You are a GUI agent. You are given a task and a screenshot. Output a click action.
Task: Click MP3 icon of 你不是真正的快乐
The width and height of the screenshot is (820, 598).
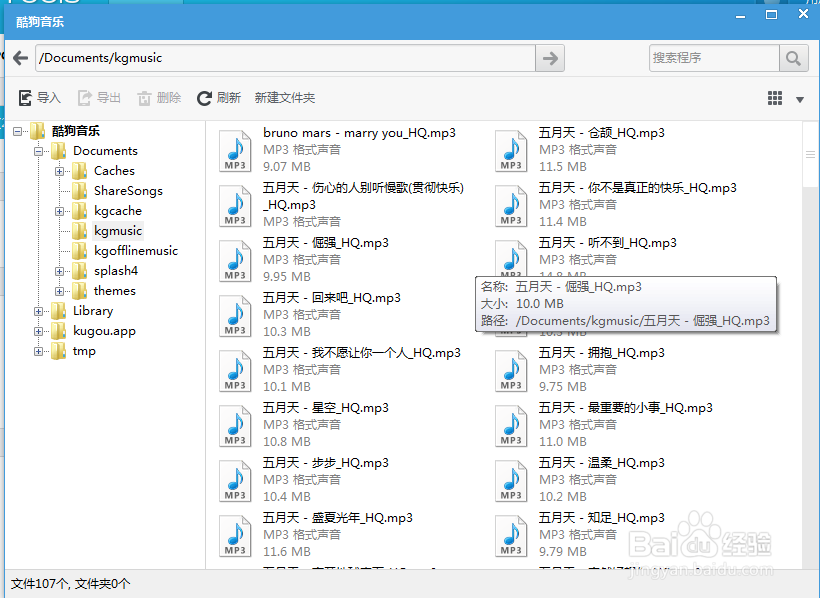(x=511, y=206)
